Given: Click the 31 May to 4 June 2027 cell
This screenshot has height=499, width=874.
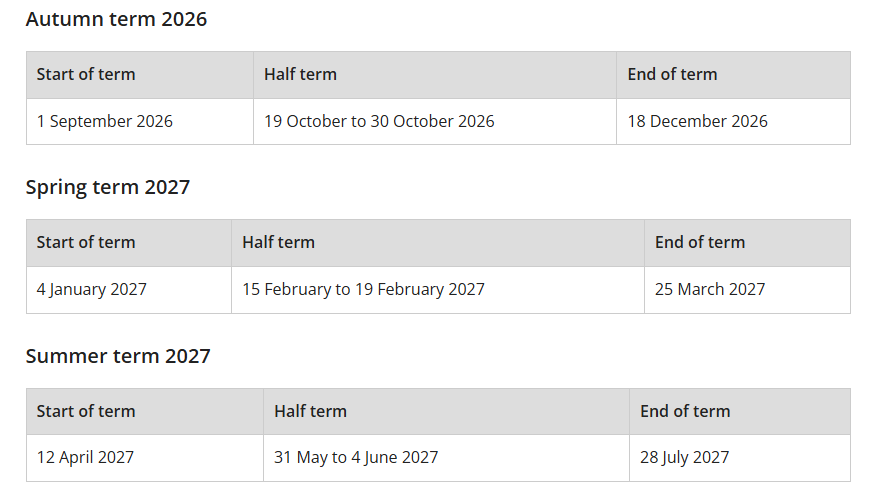Looking at the screenshot, I should 356,457.
